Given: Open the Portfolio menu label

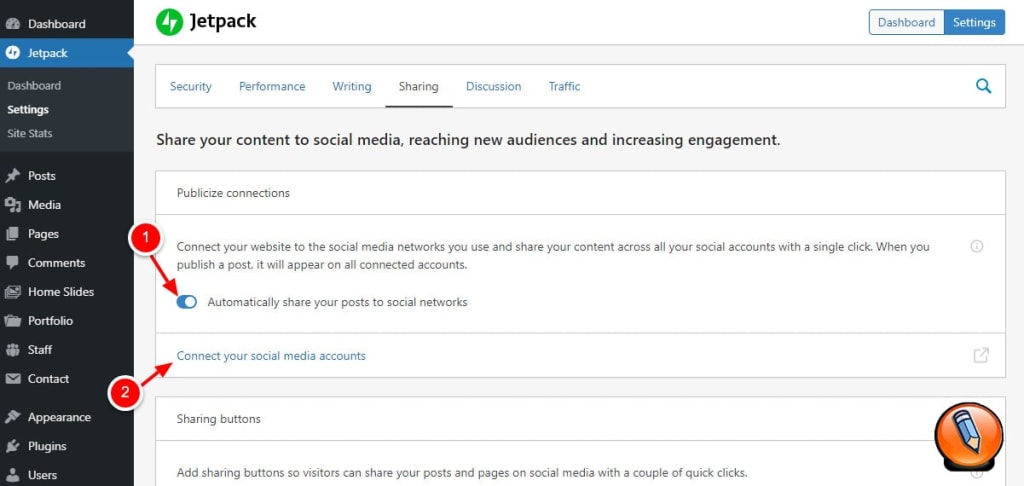Looking at the screenshot, I should coord(50,321).
